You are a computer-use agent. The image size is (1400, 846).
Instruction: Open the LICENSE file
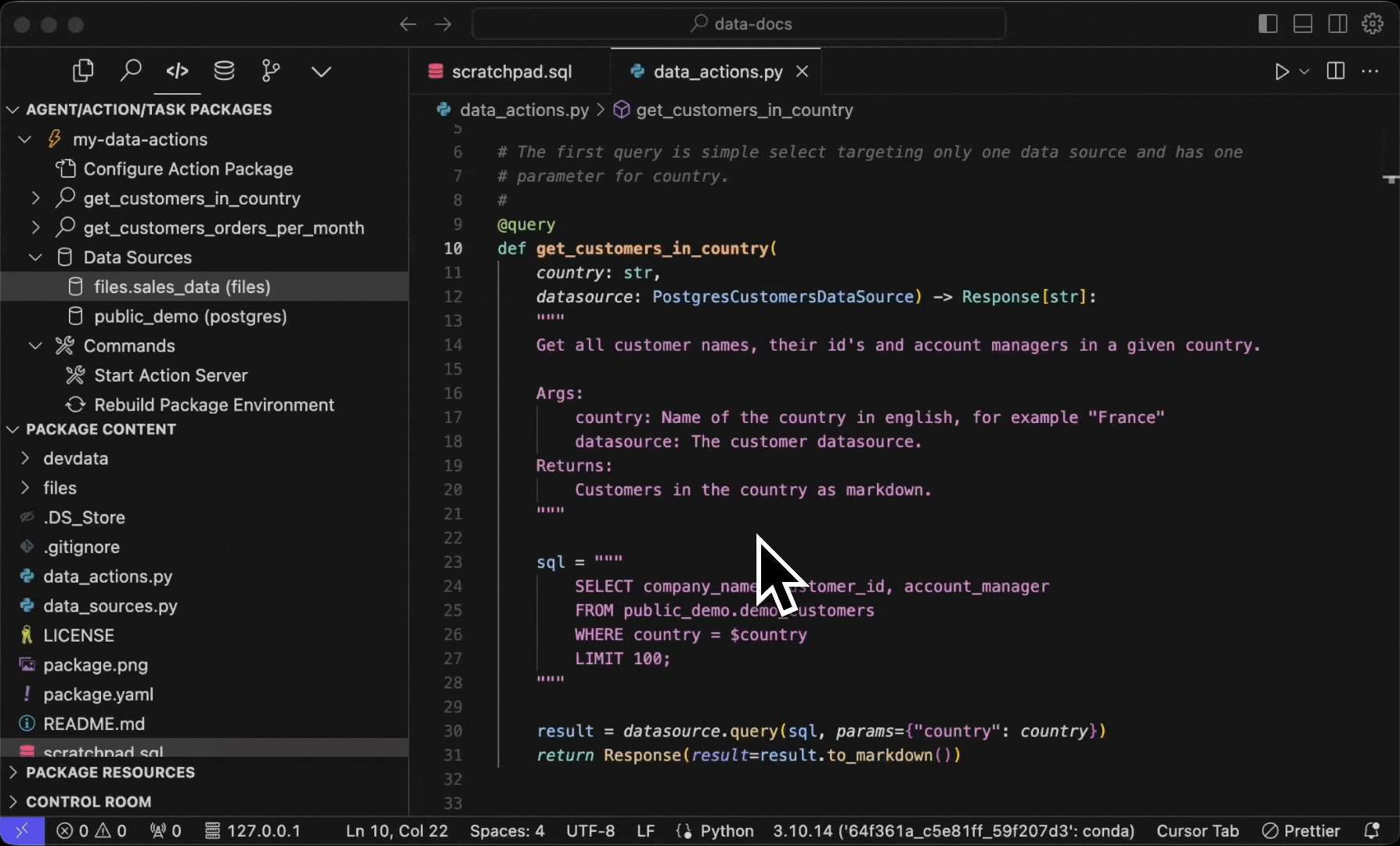tap(78, 635)
